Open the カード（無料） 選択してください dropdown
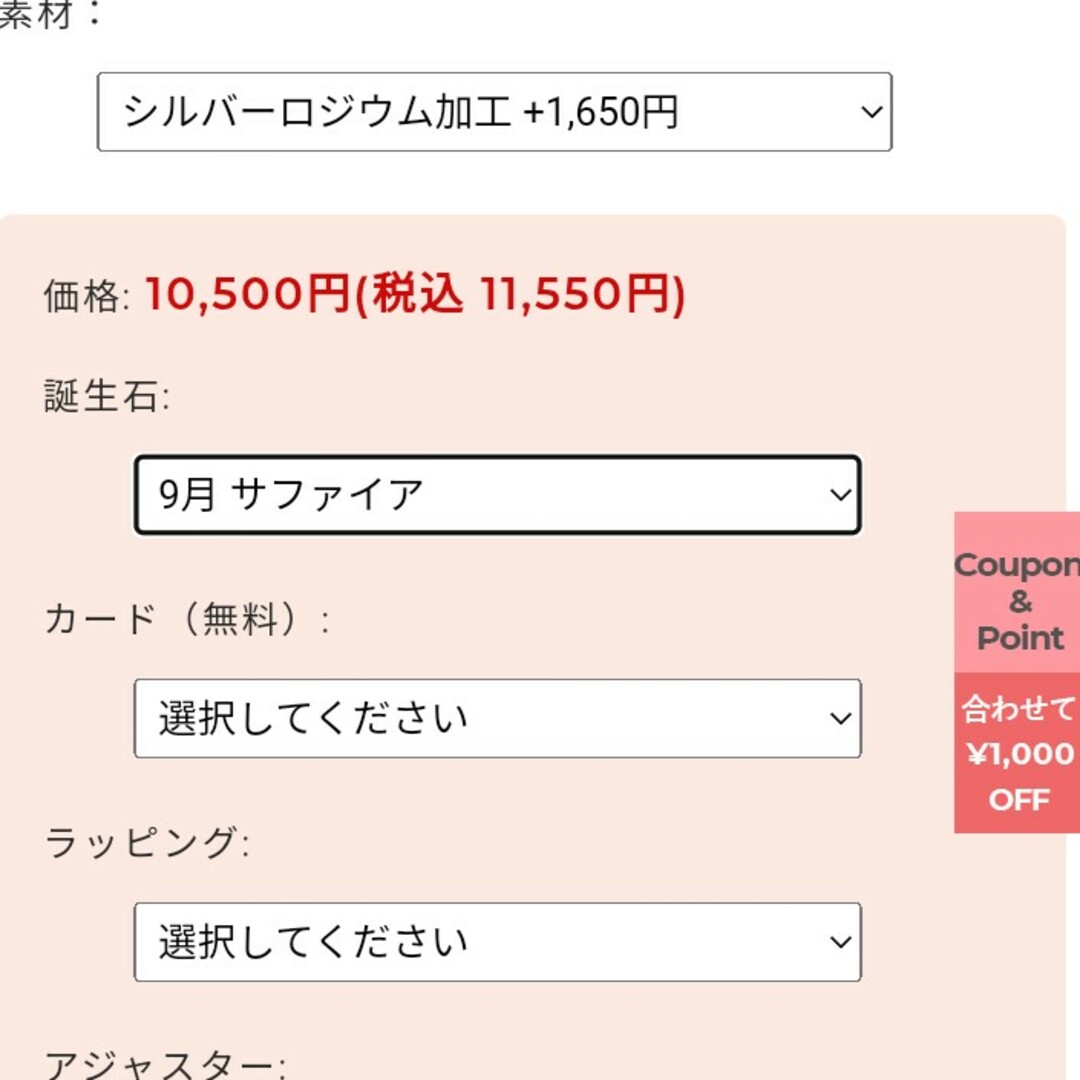 [x=497, y=718]
